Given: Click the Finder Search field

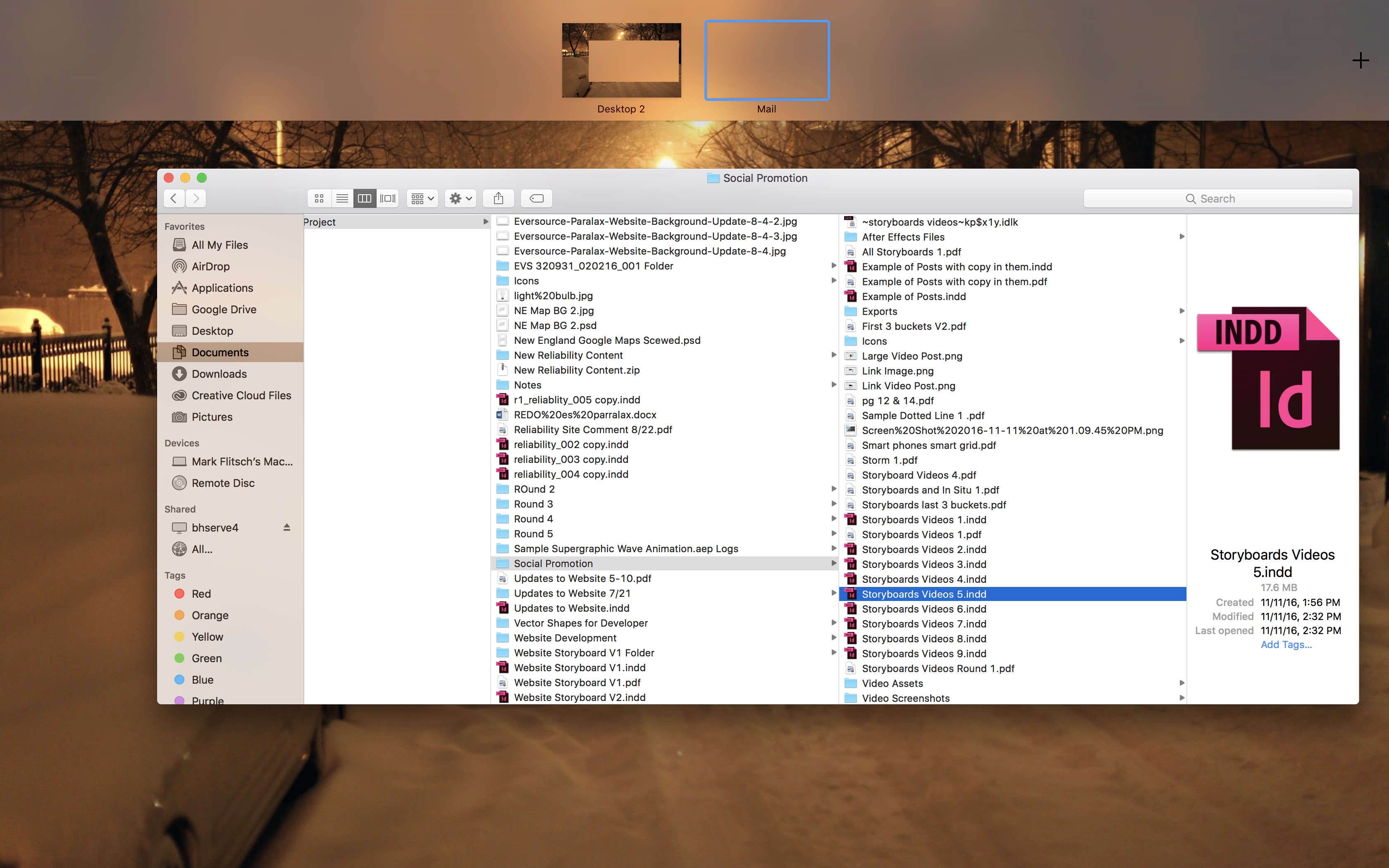Looking at the screenshot, I should click(x=1217, y=199).
